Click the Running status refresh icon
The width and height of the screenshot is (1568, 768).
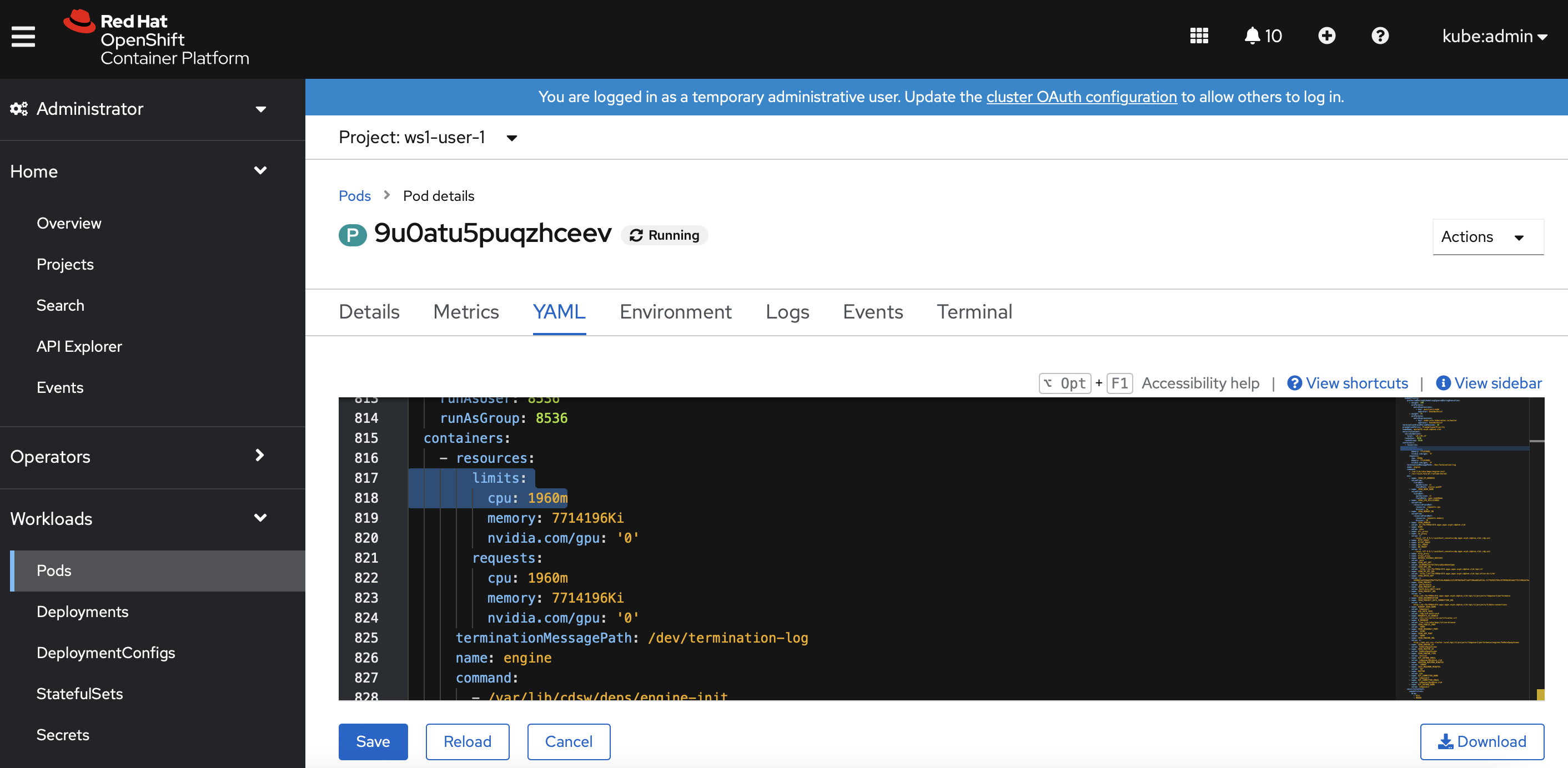[636, 235]
